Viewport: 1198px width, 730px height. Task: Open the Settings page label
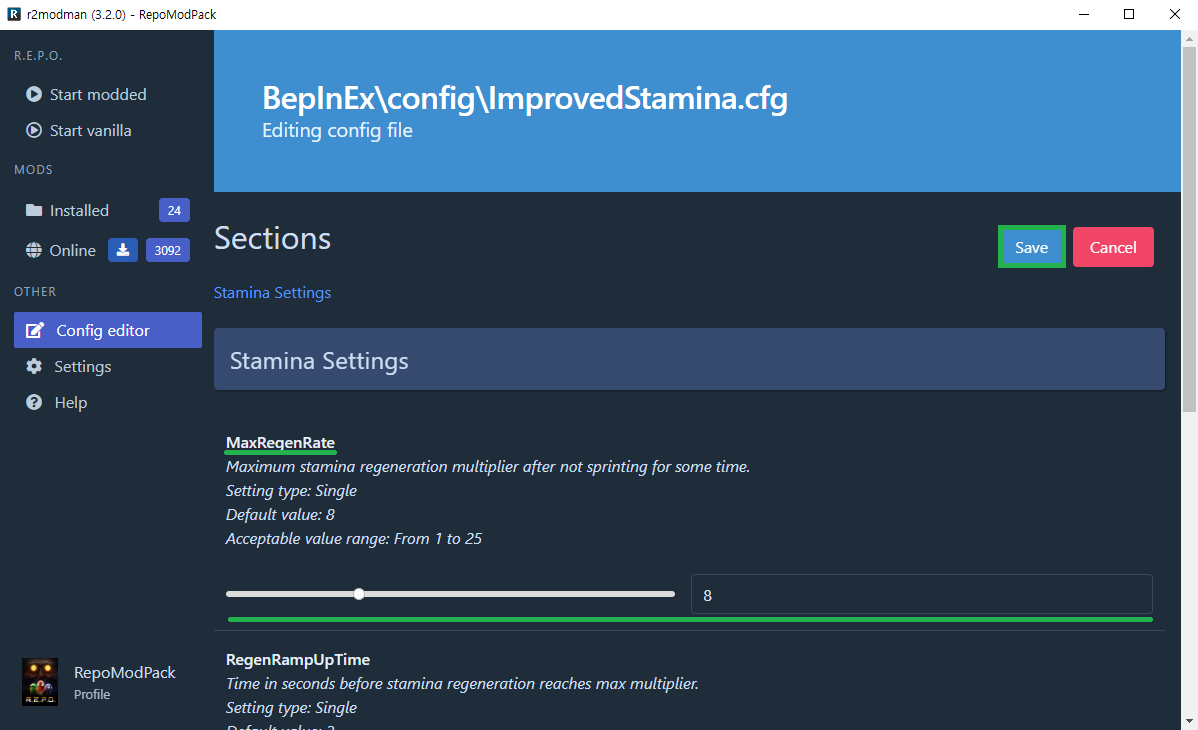pyautogui.click(x=83, y=366)
